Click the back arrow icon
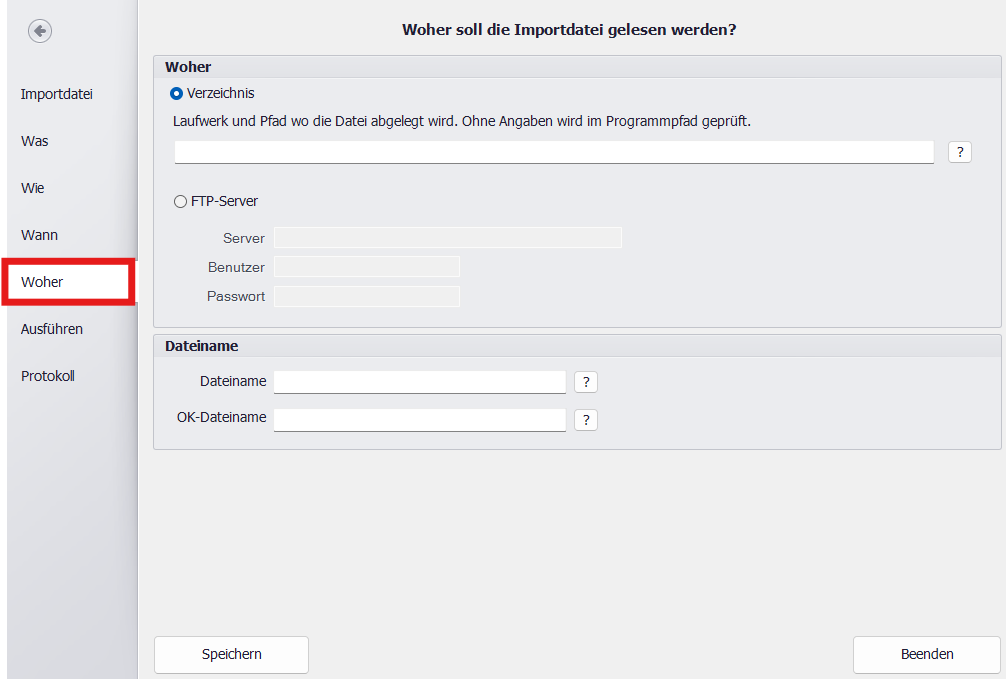 [40, 32]
